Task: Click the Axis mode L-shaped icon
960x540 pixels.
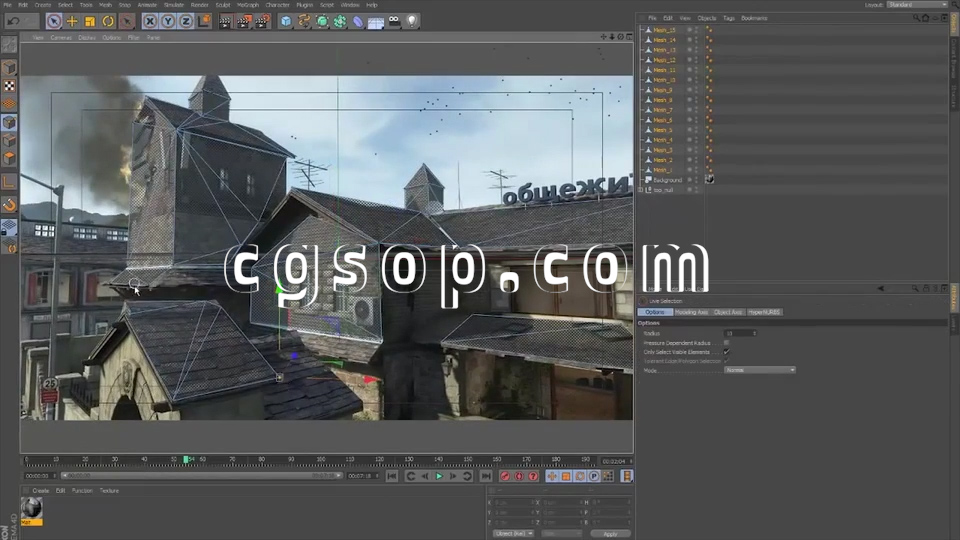Action: point(9,182)
